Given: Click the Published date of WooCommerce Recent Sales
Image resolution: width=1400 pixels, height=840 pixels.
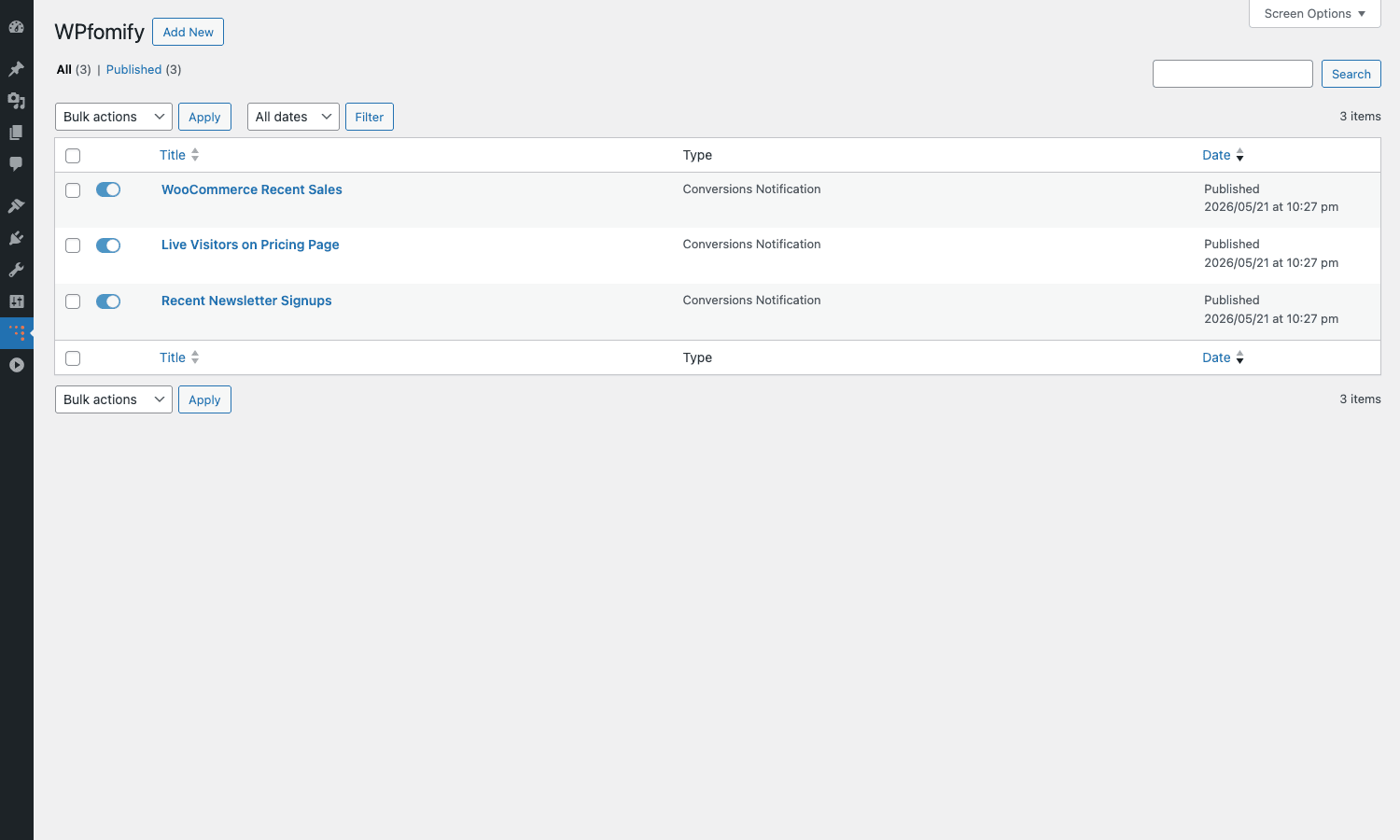Looking at the screenshot, I should click(1271, 198).
